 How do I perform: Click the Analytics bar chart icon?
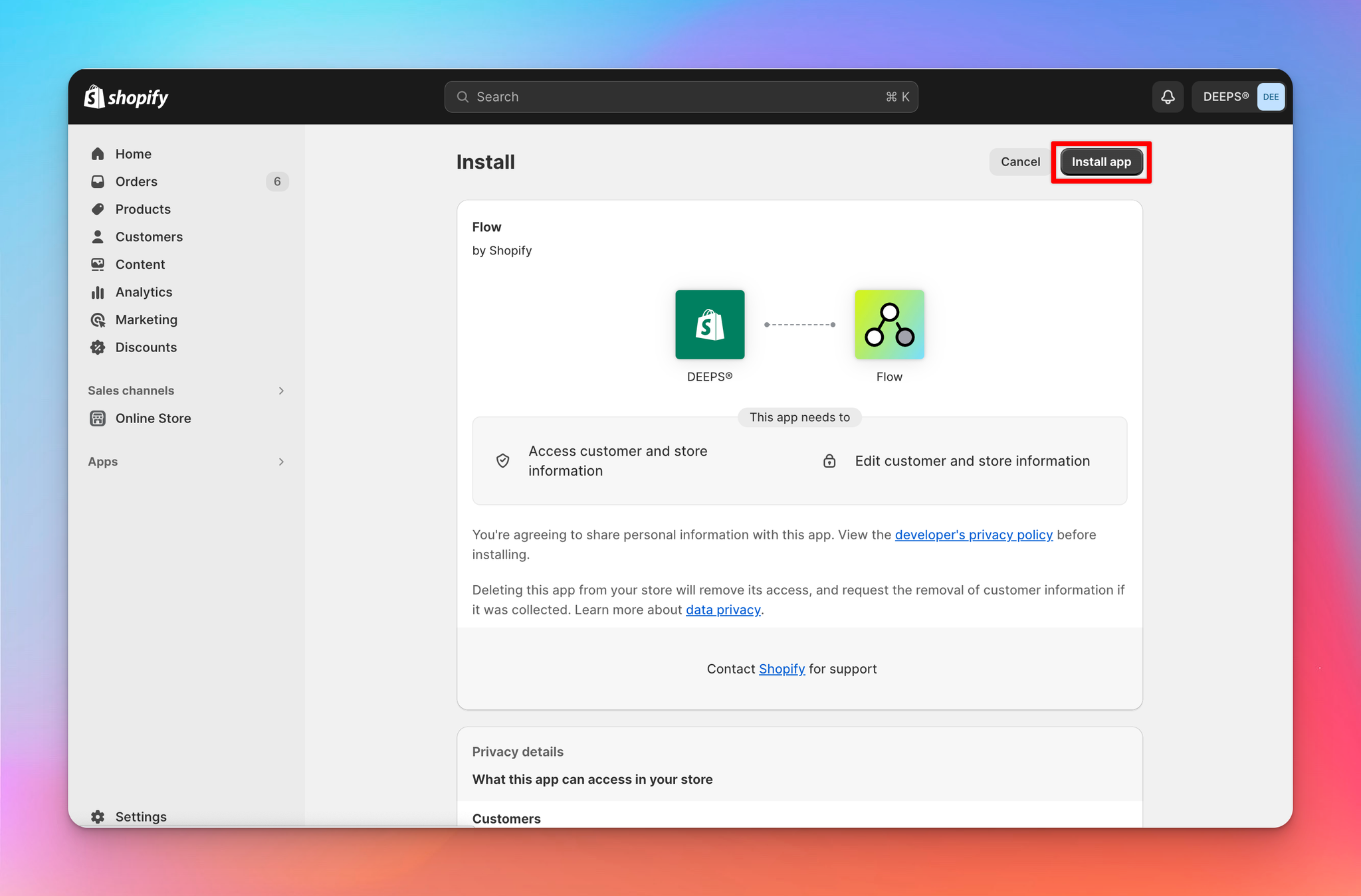98,292
